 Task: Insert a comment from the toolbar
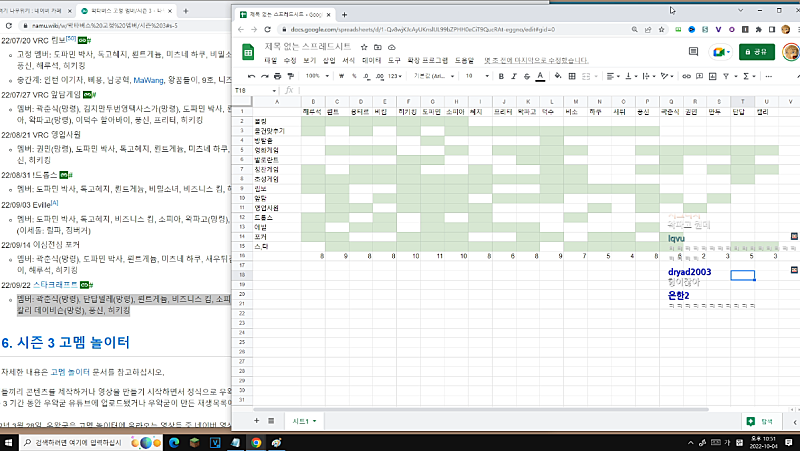(x=699, y=76)
